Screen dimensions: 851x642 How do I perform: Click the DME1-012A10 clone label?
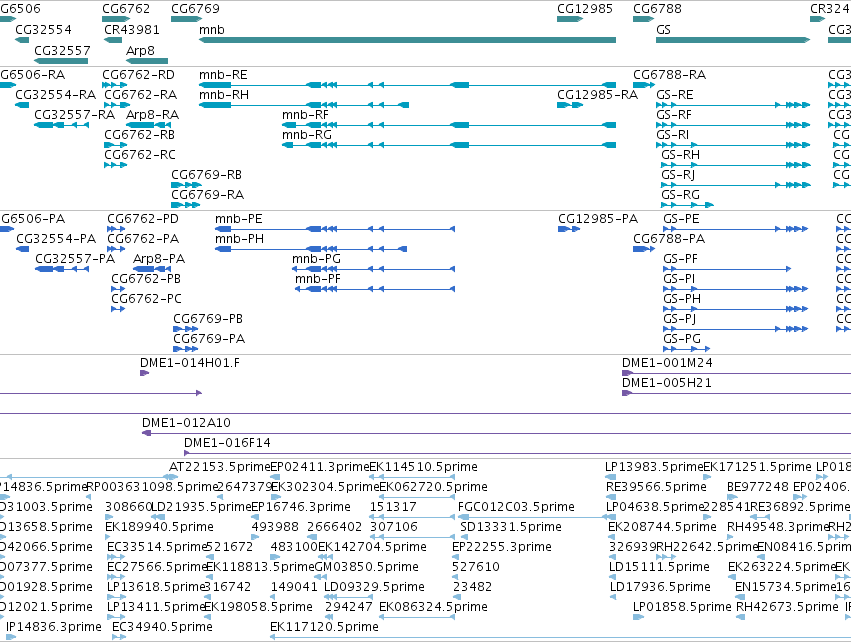186,423
